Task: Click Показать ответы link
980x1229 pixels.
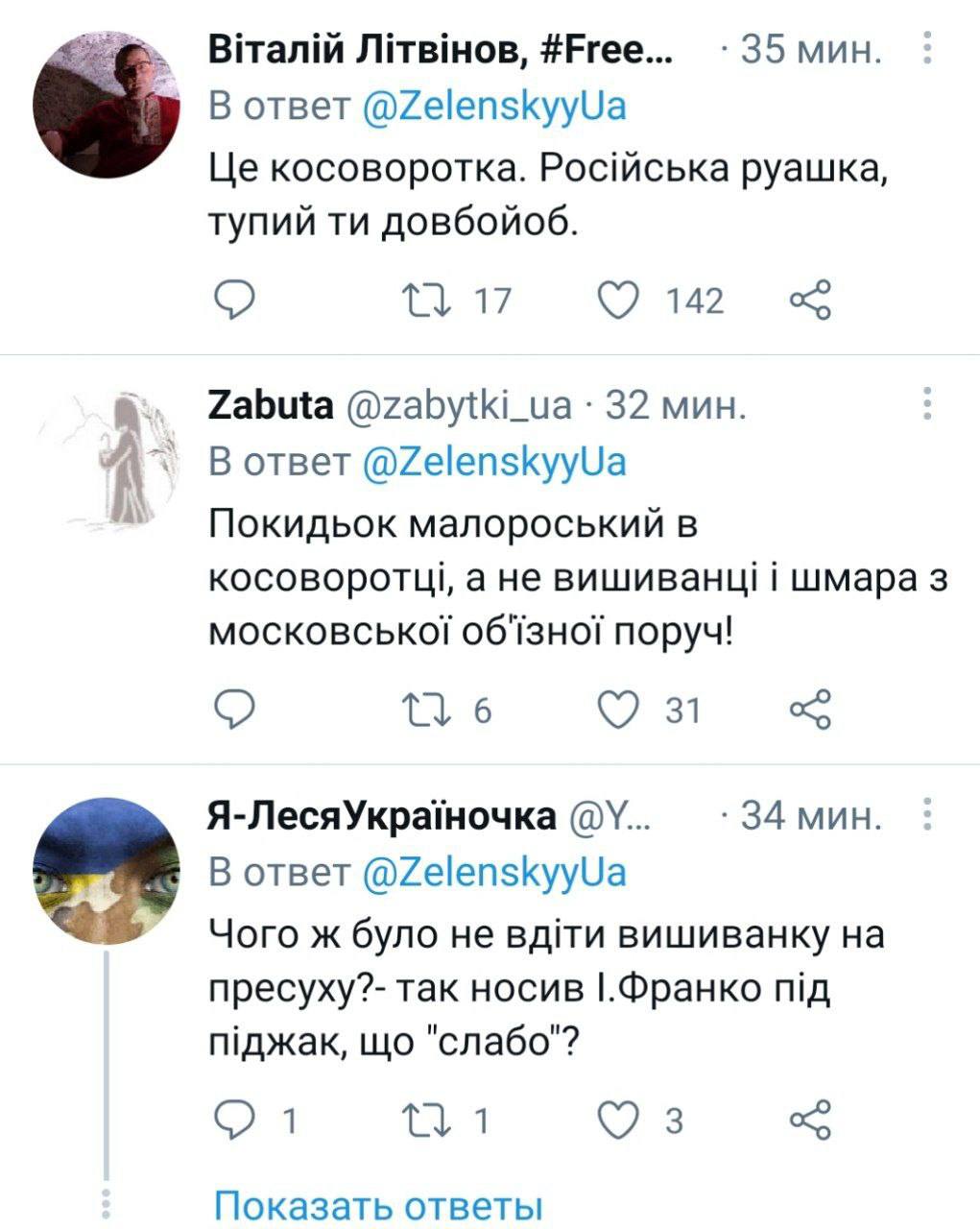Action: pos(378,1206)
